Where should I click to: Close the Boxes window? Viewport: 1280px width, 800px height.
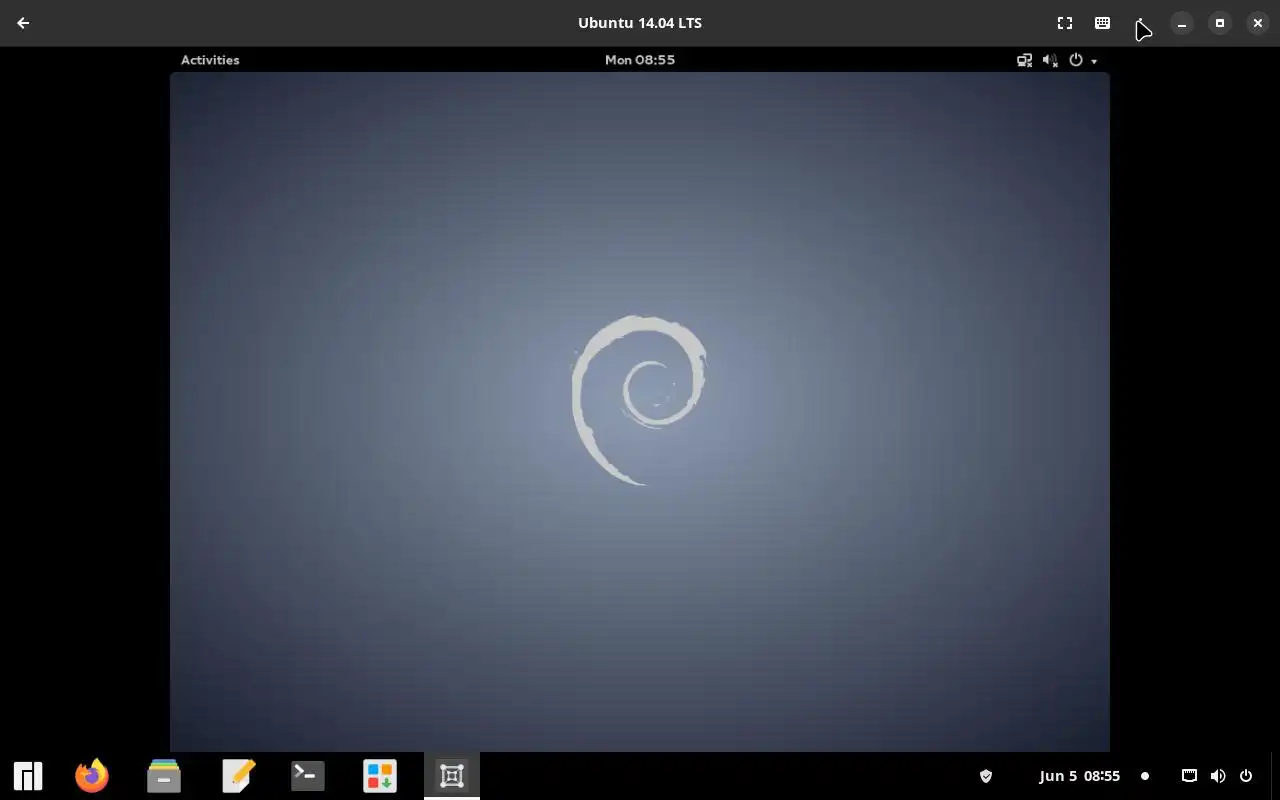(x=1258, y=23)
